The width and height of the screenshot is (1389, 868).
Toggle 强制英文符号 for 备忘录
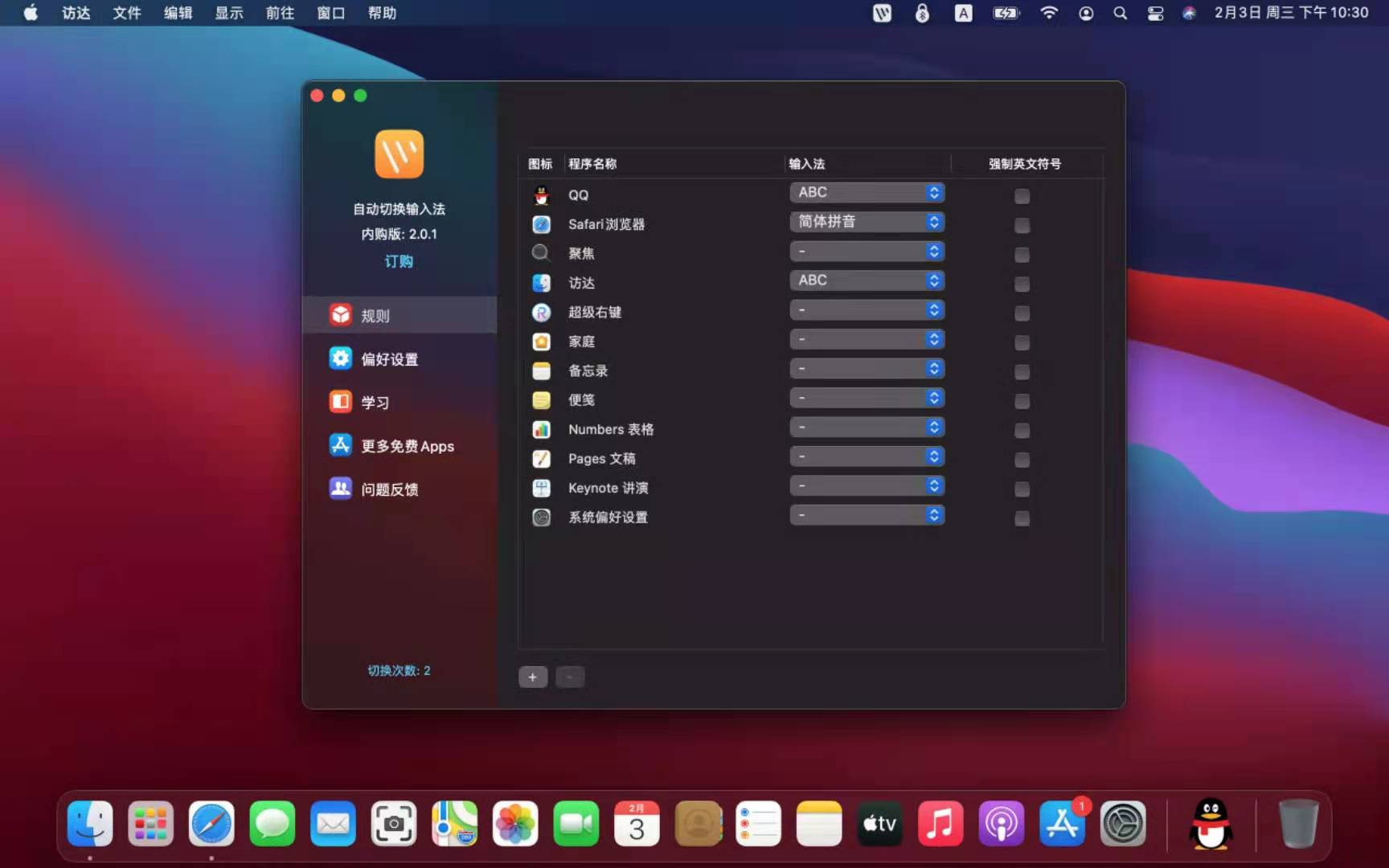[1022, 372]
